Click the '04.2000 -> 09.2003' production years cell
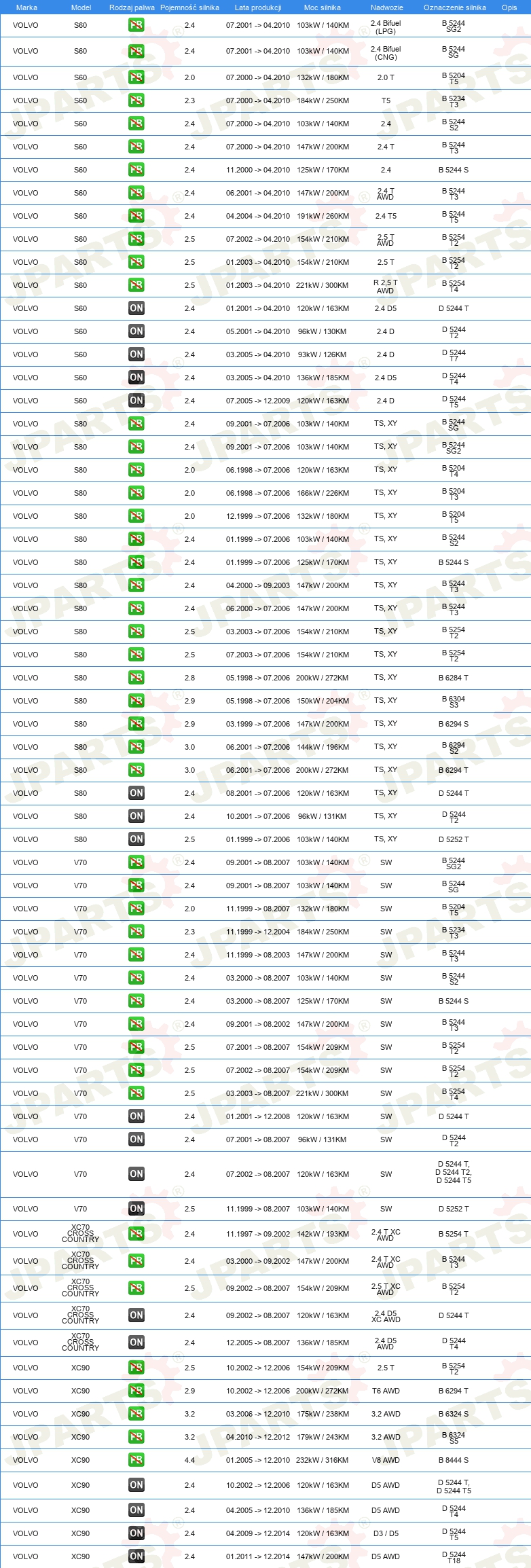This screenshot has height=1568, width=531. 258,585
